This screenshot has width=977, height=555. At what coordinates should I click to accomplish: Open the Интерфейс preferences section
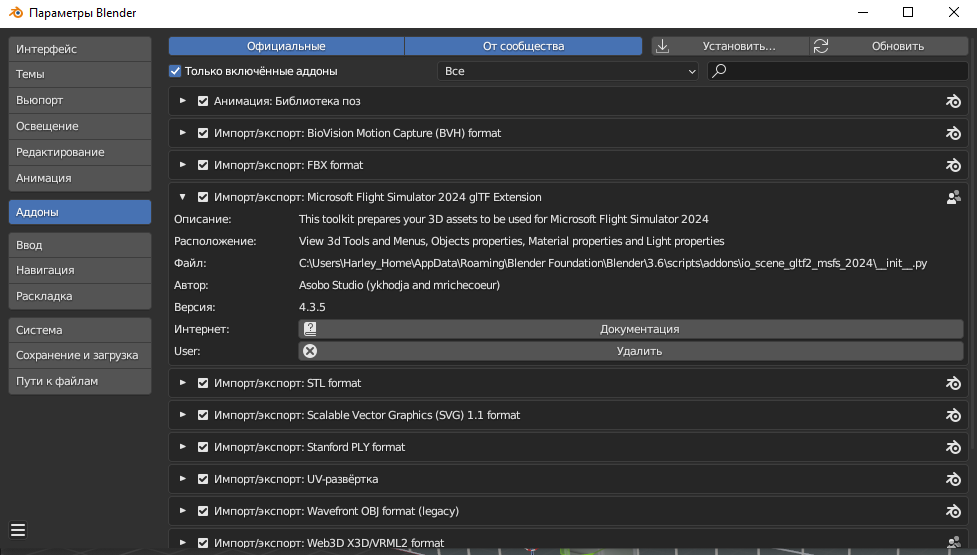80,49
